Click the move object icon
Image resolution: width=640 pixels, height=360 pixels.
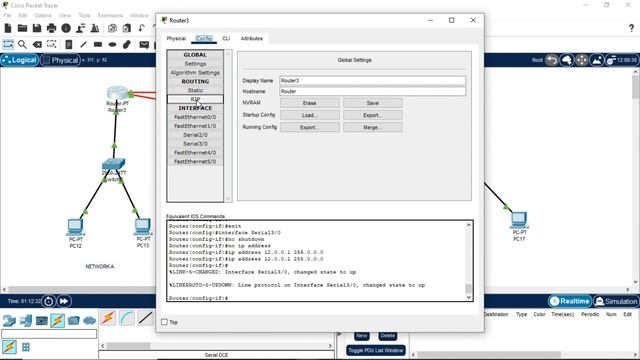(x=582, y=60)
